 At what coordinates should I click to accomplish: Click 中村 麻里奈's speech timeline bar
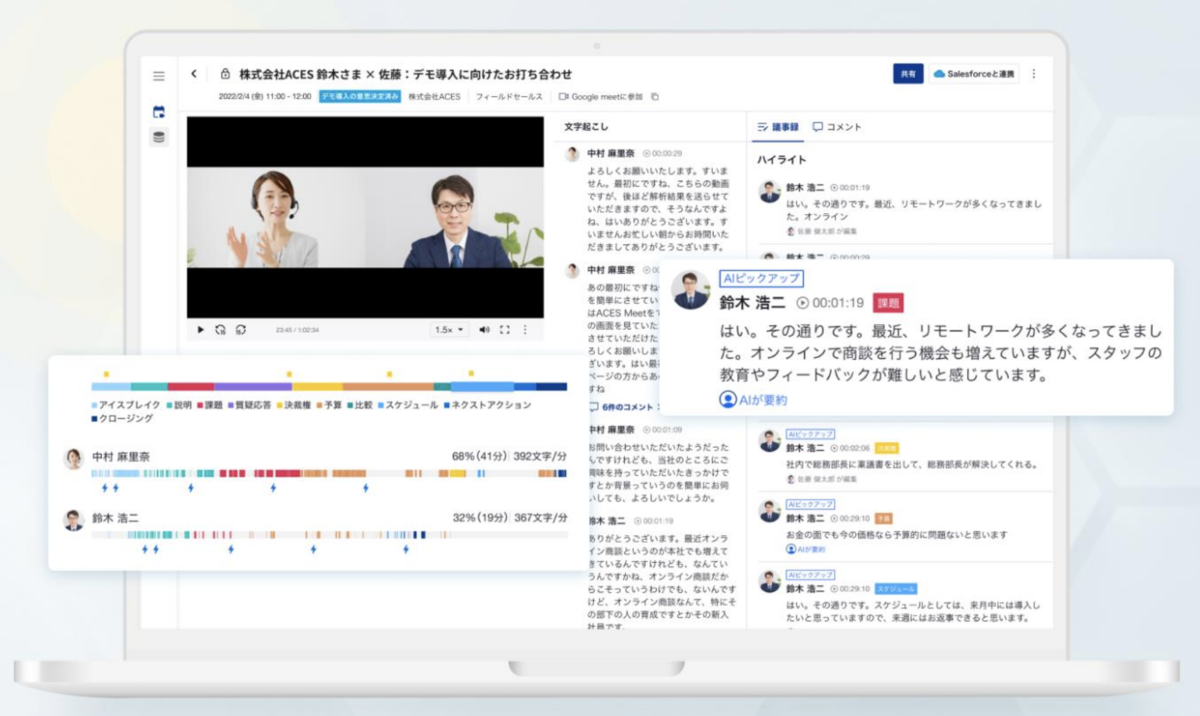[329, 472]
